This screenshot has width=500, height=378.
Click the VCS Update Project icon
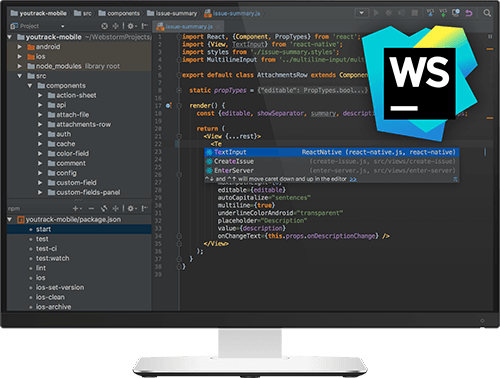[430, 13]
